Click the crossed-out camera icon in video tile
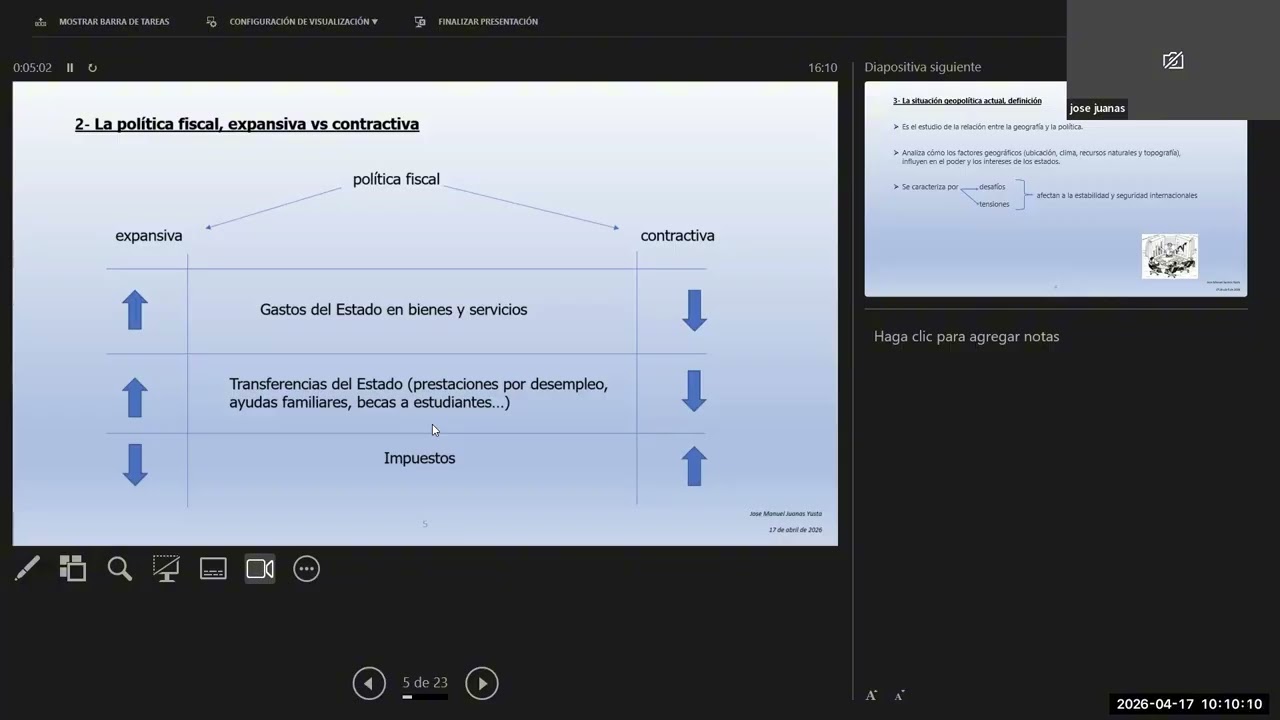Screen dimensions: 1280x720 point(1173,61)
